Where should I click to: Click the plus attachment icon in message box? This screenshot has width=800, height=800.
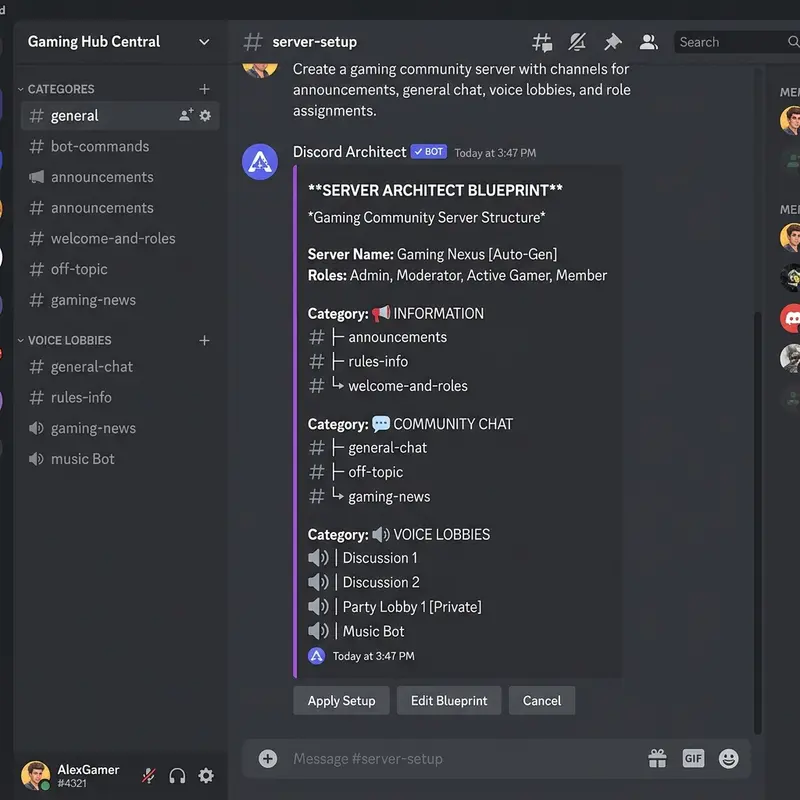[267, 759]
